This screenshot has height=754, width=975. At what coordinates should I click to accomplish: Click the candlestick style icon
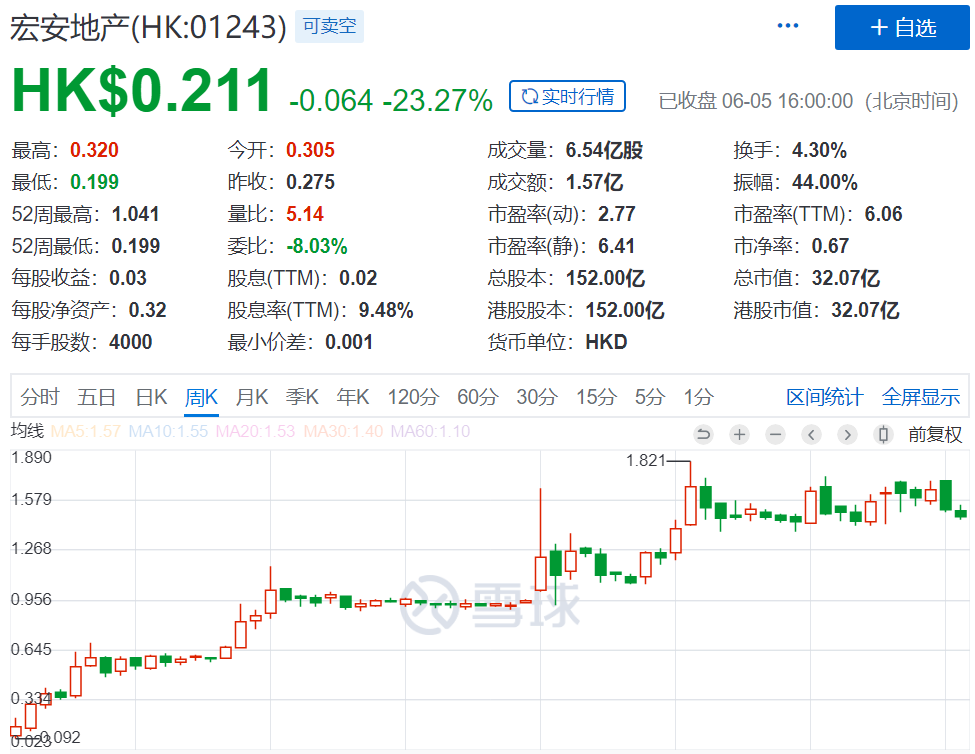(x=883, y=434)
